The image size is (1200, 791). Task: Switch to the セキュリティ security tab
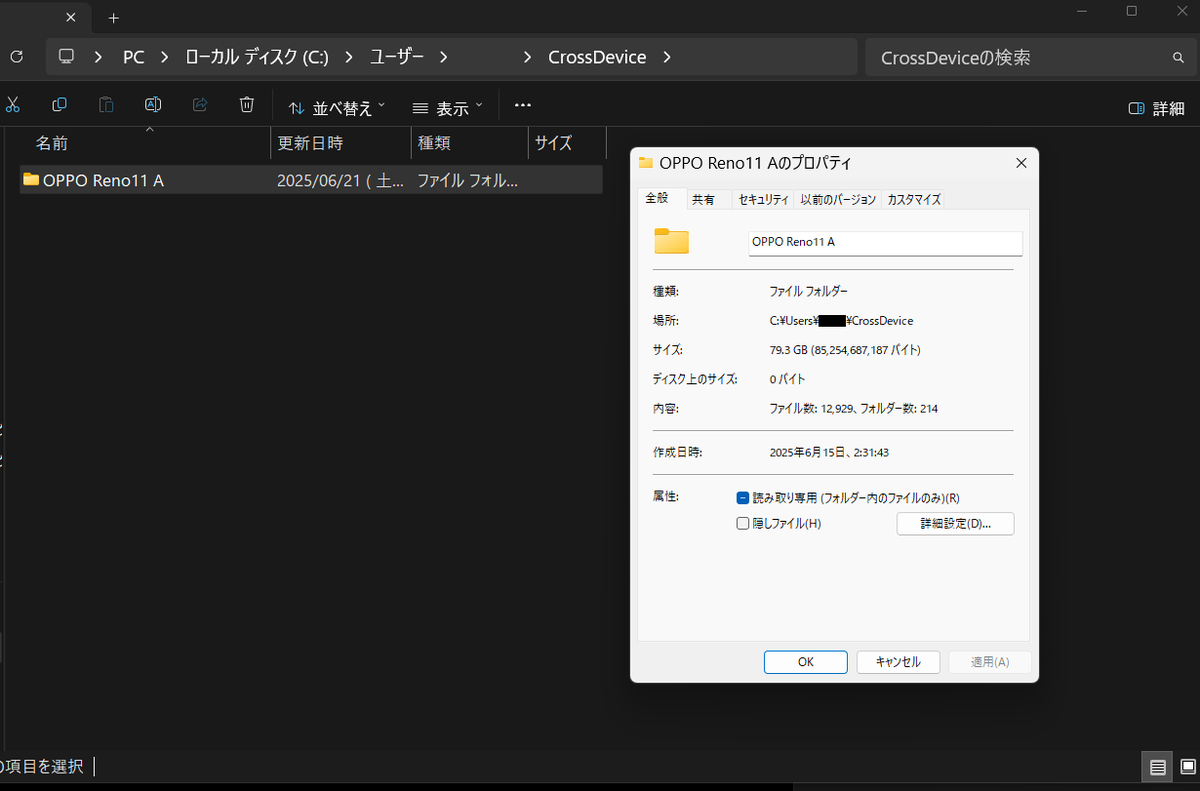(x=763, y=200)
